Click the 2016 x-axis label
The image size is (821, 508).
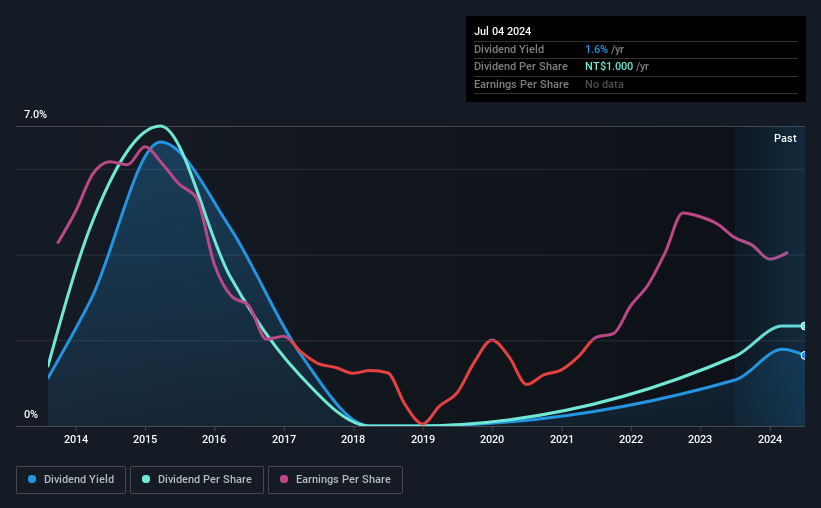(x=214, y=439)
